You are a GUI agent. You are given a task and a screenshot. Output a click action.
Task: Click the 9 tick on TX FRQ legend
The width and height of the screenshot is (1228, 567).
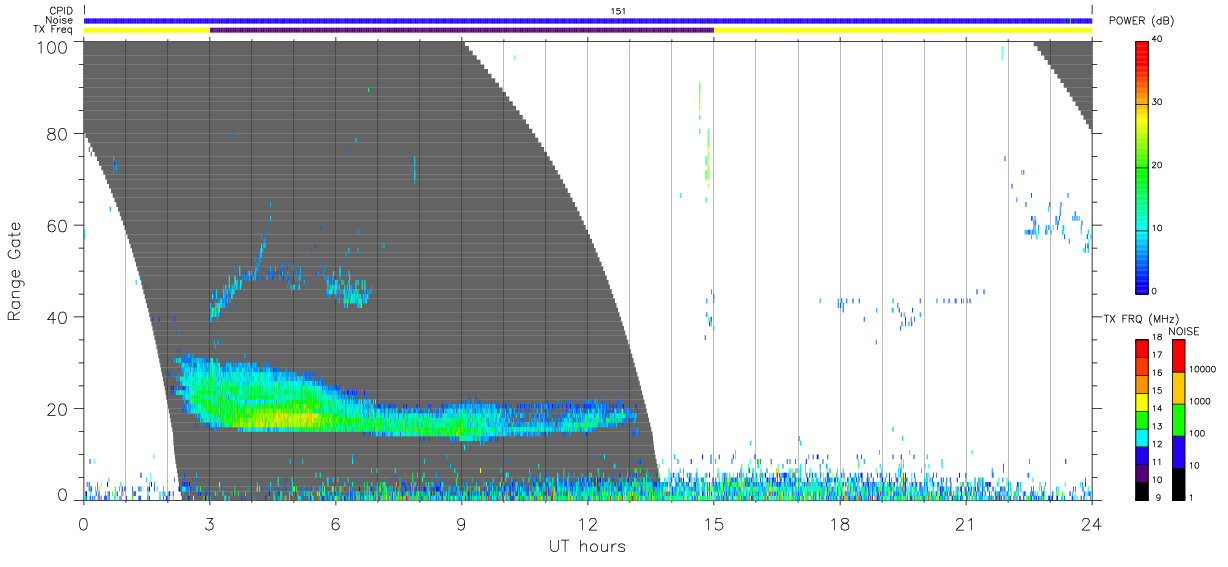coord(1156,497)
